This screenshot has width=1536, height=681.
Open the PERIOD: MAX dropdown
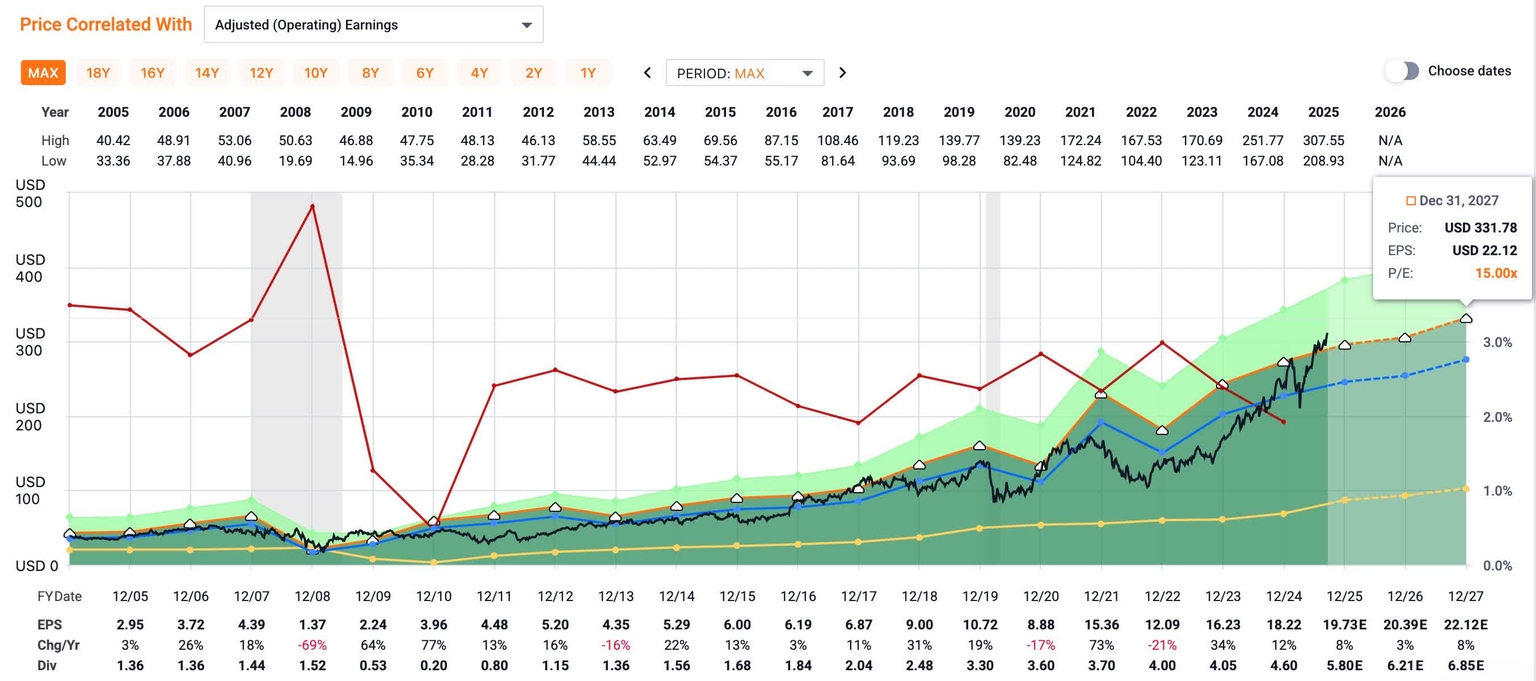coord(745,72)
